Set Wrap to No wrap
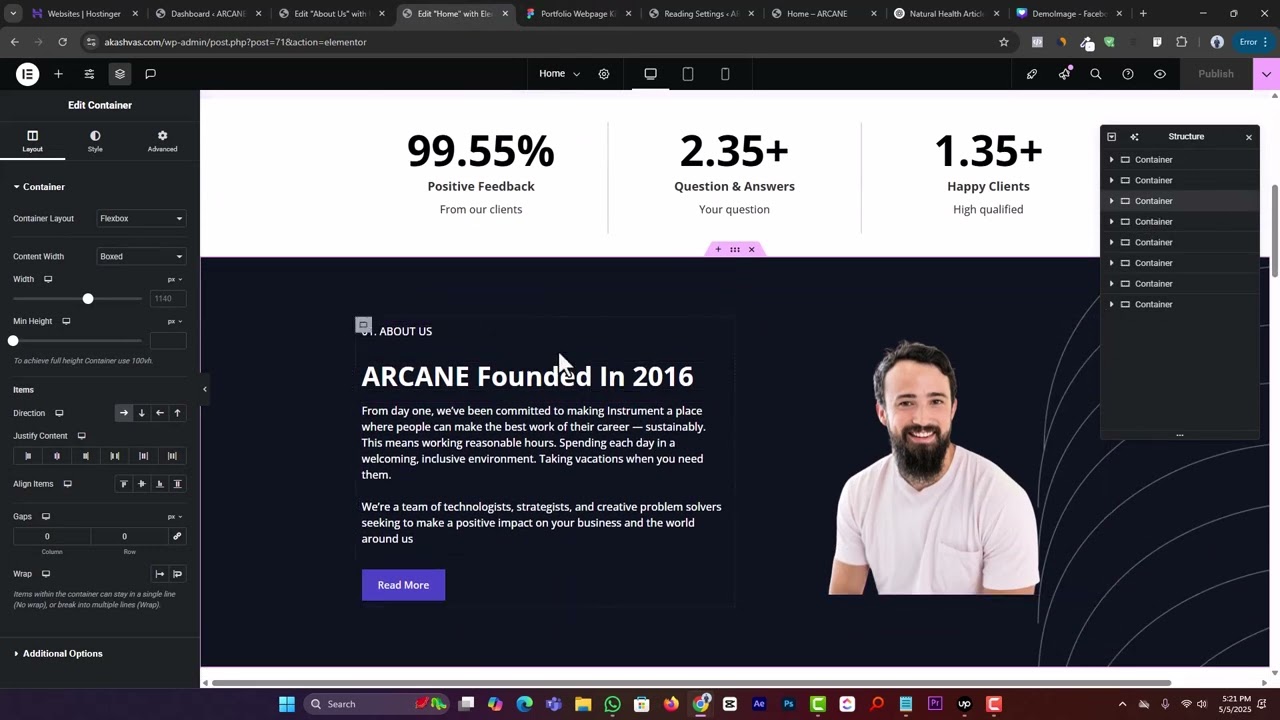 tap(160, 574)
